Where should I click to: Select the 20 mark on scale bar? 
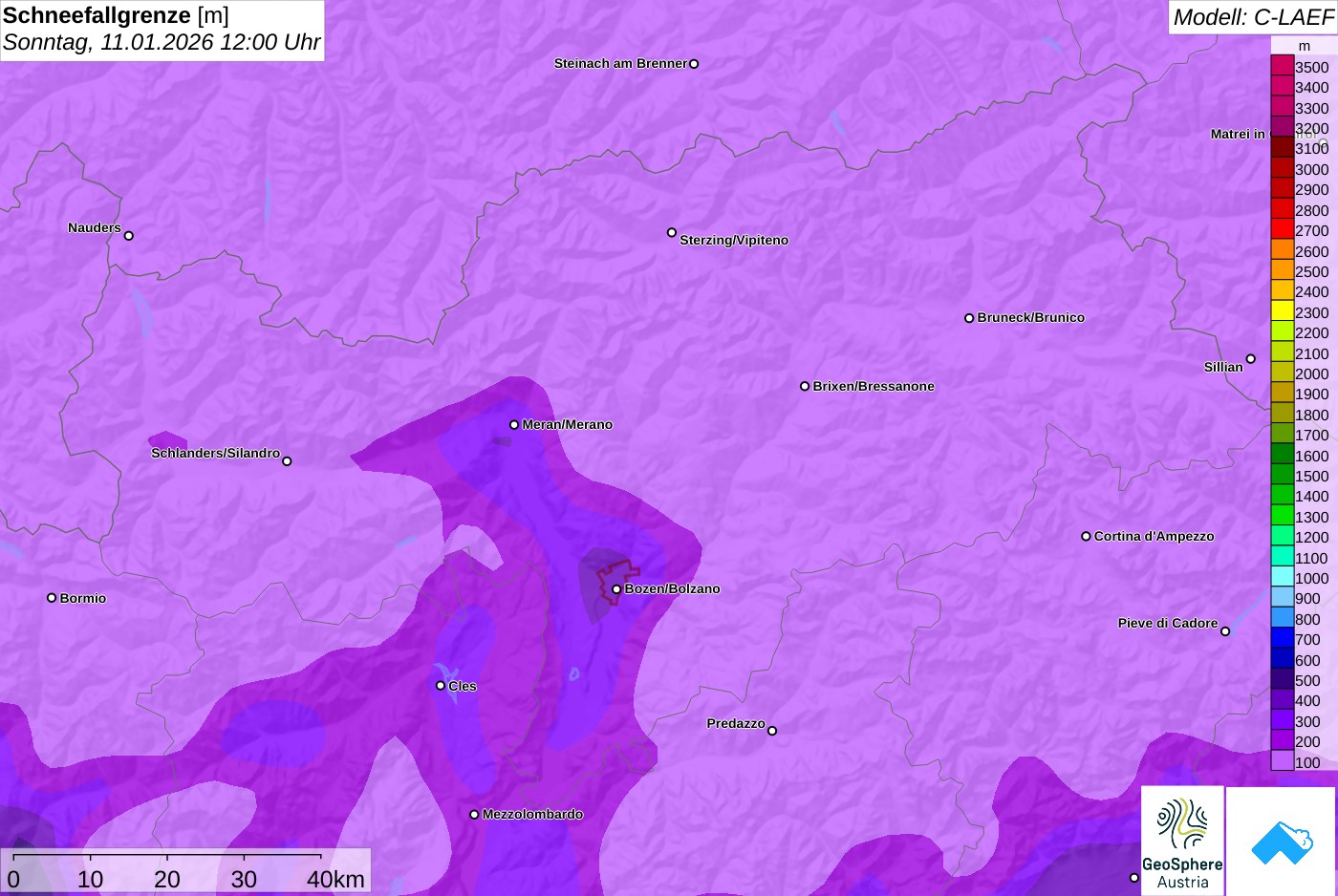pos(166,879)
